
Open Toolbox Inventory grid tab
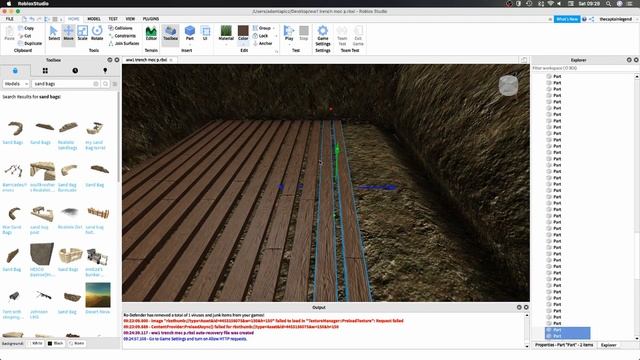[x=45, y=71]
